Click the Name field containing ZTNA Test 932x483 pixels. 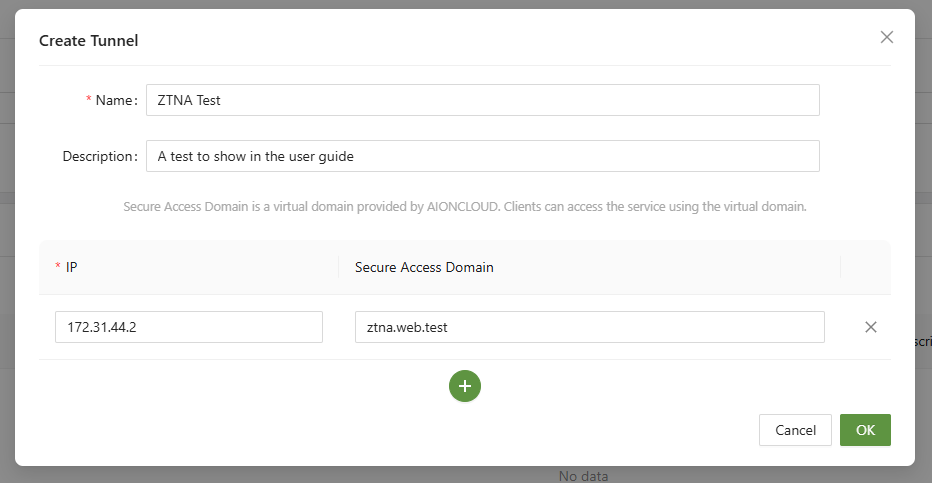click(482, 100)
